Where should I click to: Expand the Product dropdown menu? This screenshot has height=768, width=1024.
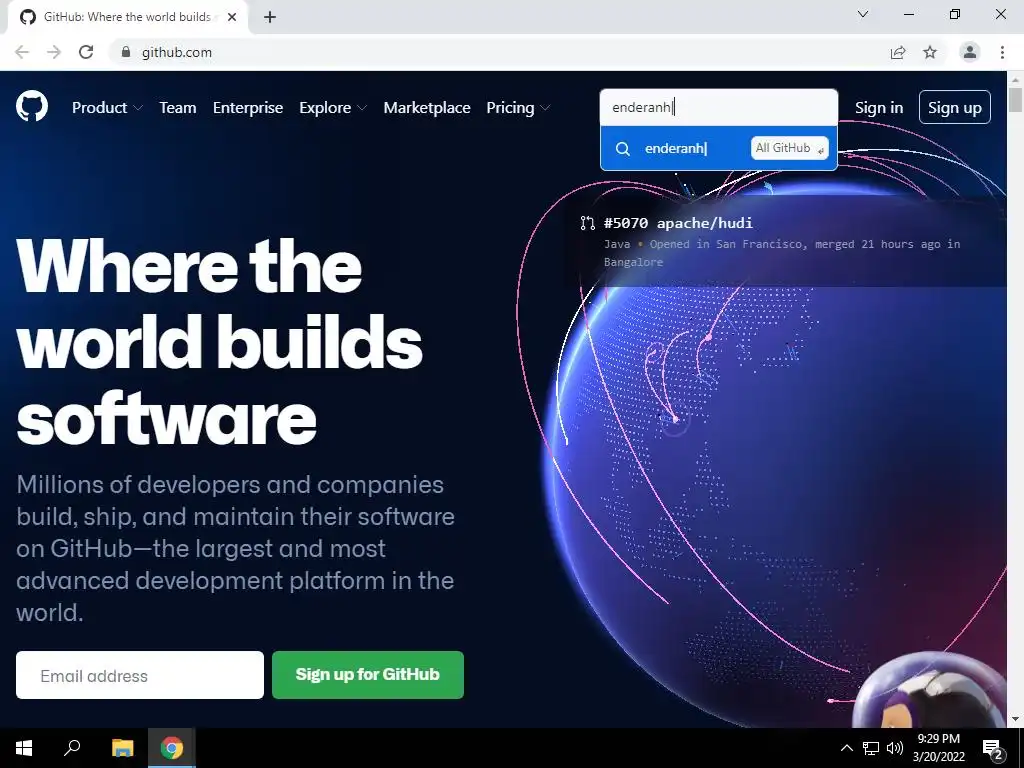(x=107, y=108)
